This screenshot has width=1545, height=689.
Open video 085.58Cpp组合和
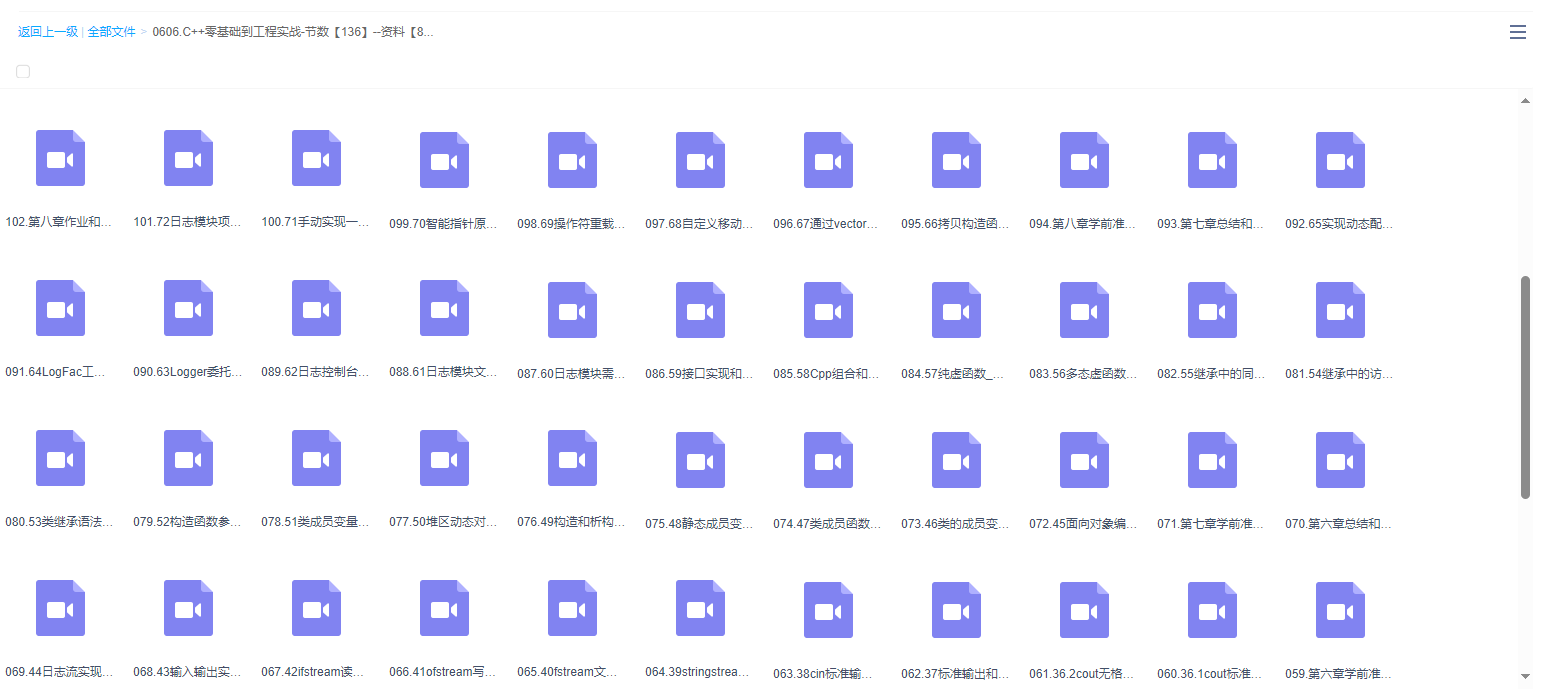[x=828, y=310]
